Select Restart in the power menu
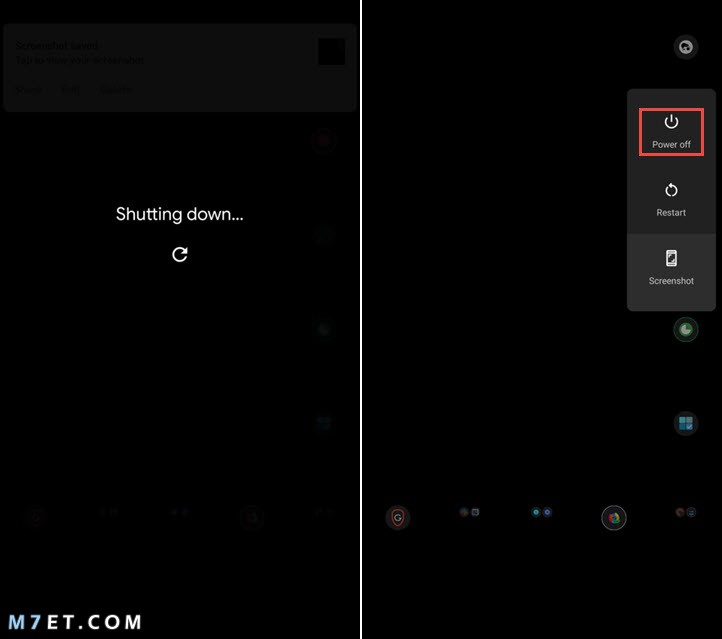The width and height of the screenshot is (722, 639). (671, 200)
